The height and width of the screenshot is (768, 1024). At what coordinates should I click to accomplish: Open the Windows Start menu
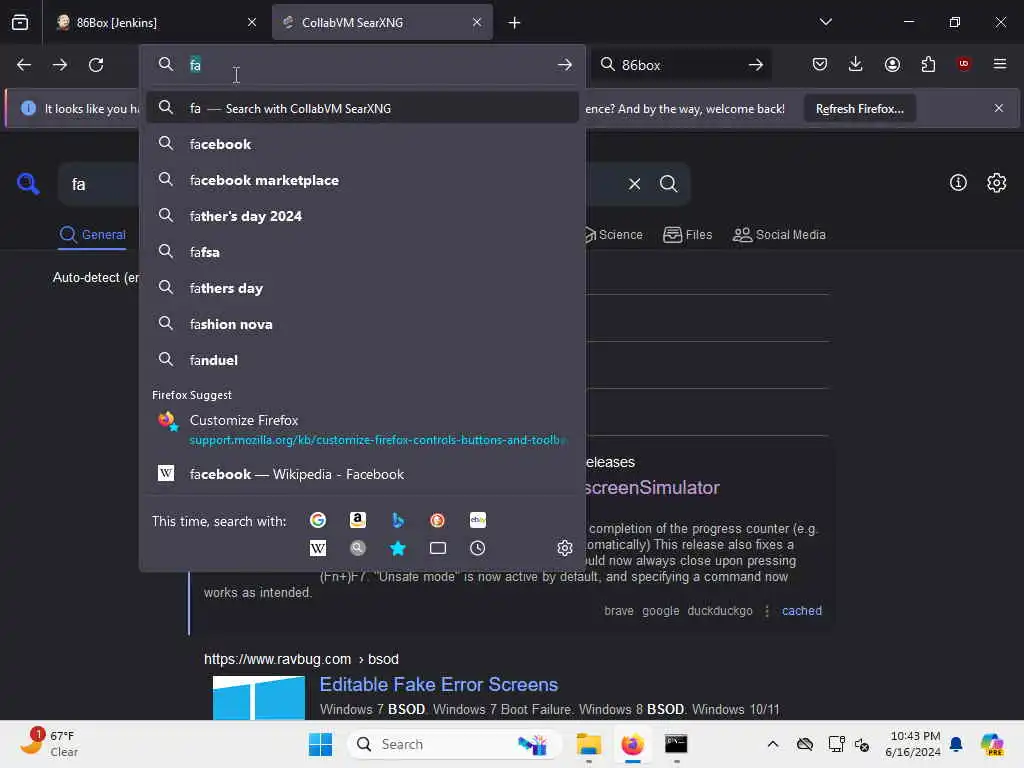click(x=320, y=744)
